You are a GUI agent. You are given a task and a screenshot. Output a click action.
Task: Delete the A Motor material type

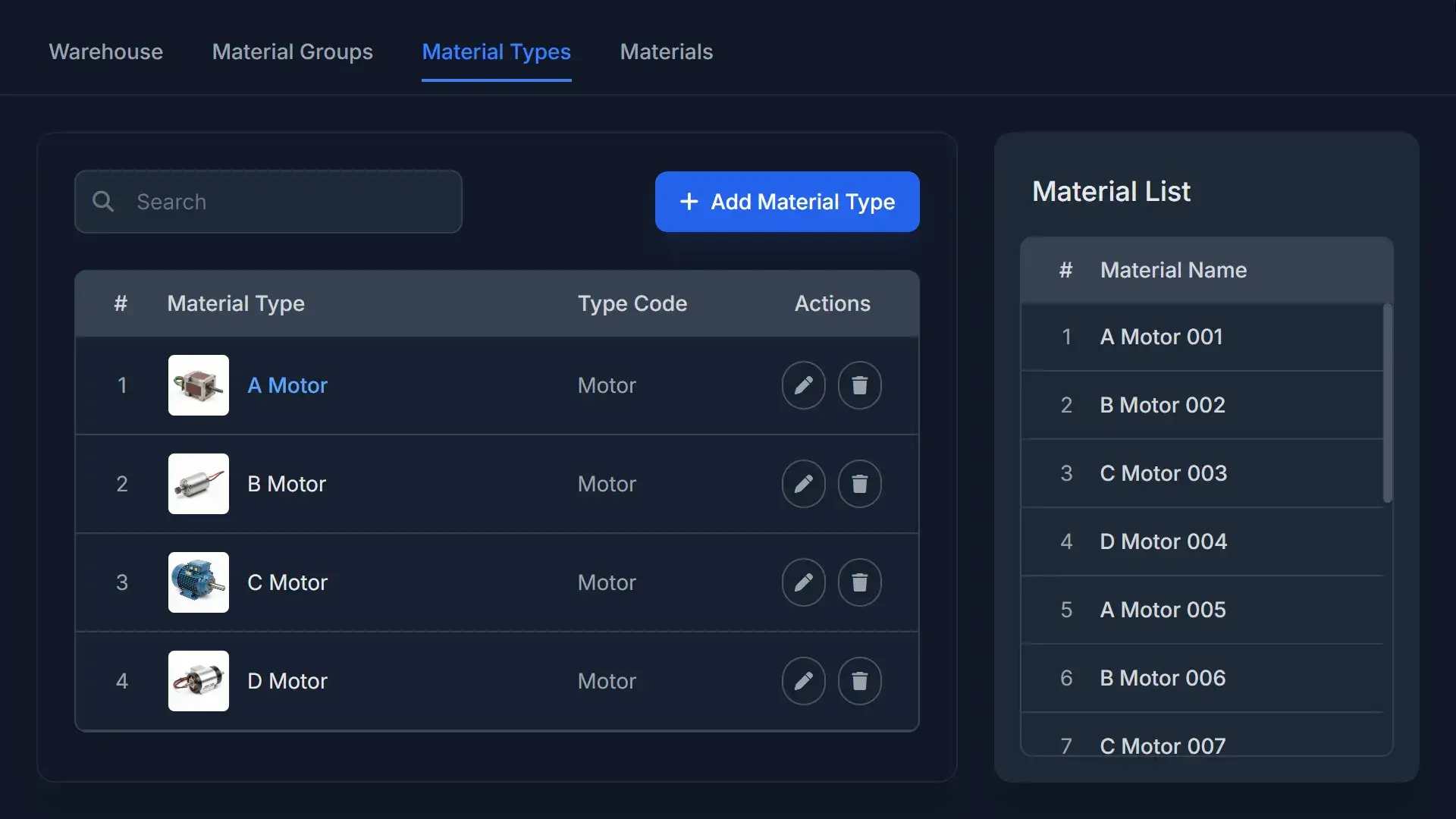[859, 385]
